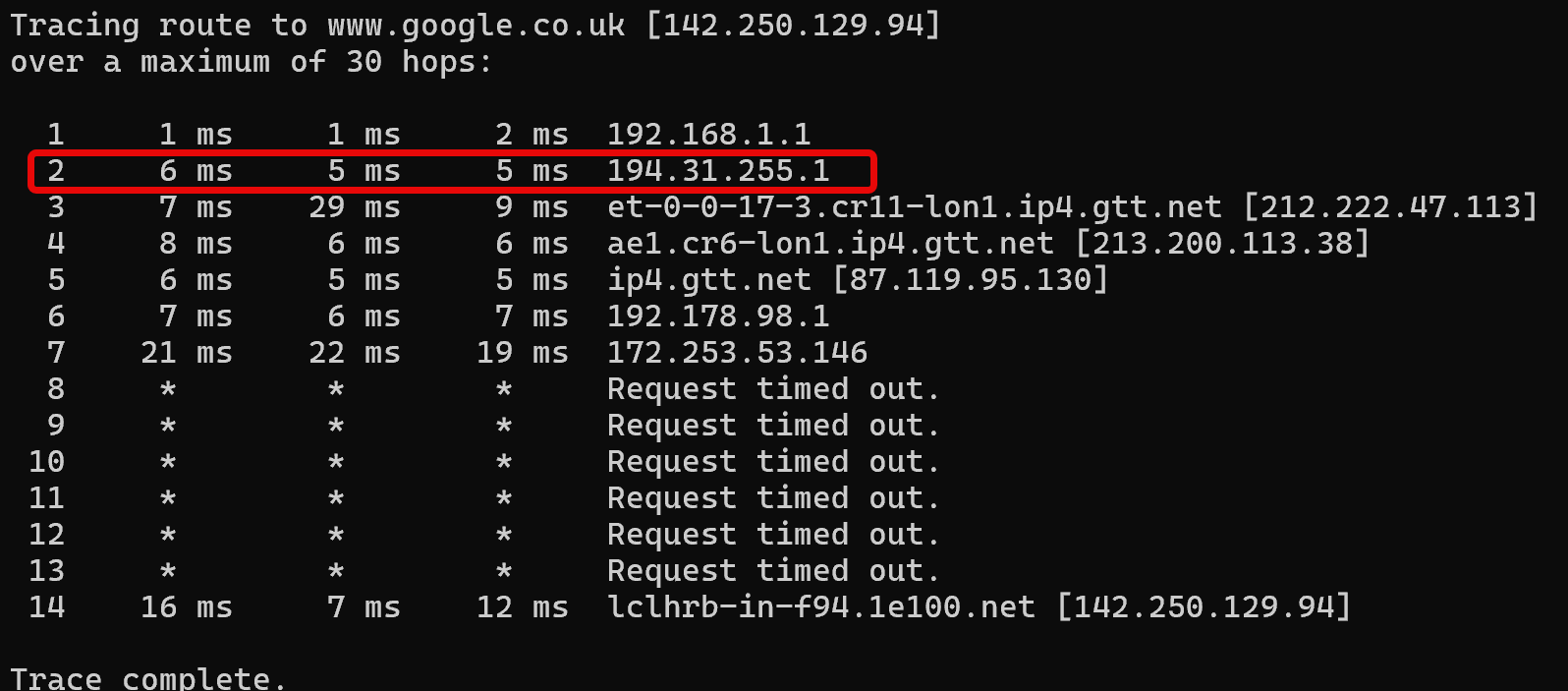
Task: Click the bracketed IP 213.200.113.38
Action: click(1221, 243)
